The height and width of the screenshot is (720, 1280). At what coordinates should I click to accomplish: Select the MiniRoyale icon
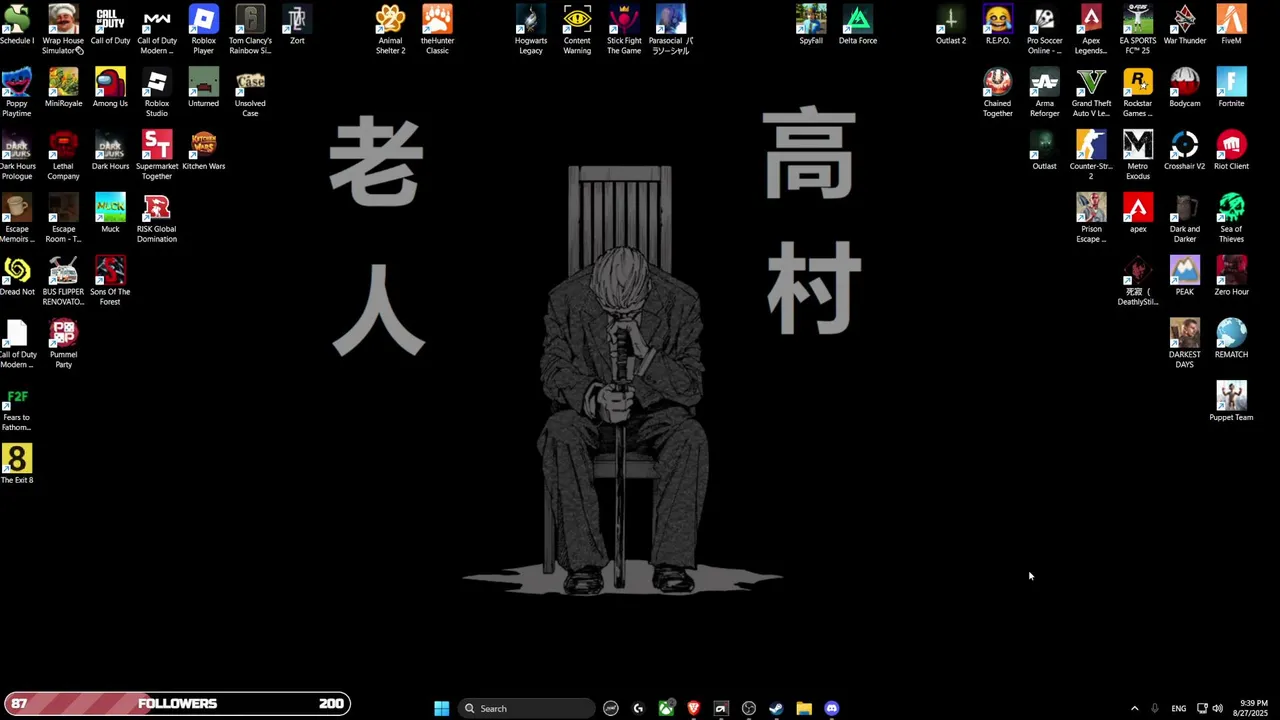click(63, 88)
